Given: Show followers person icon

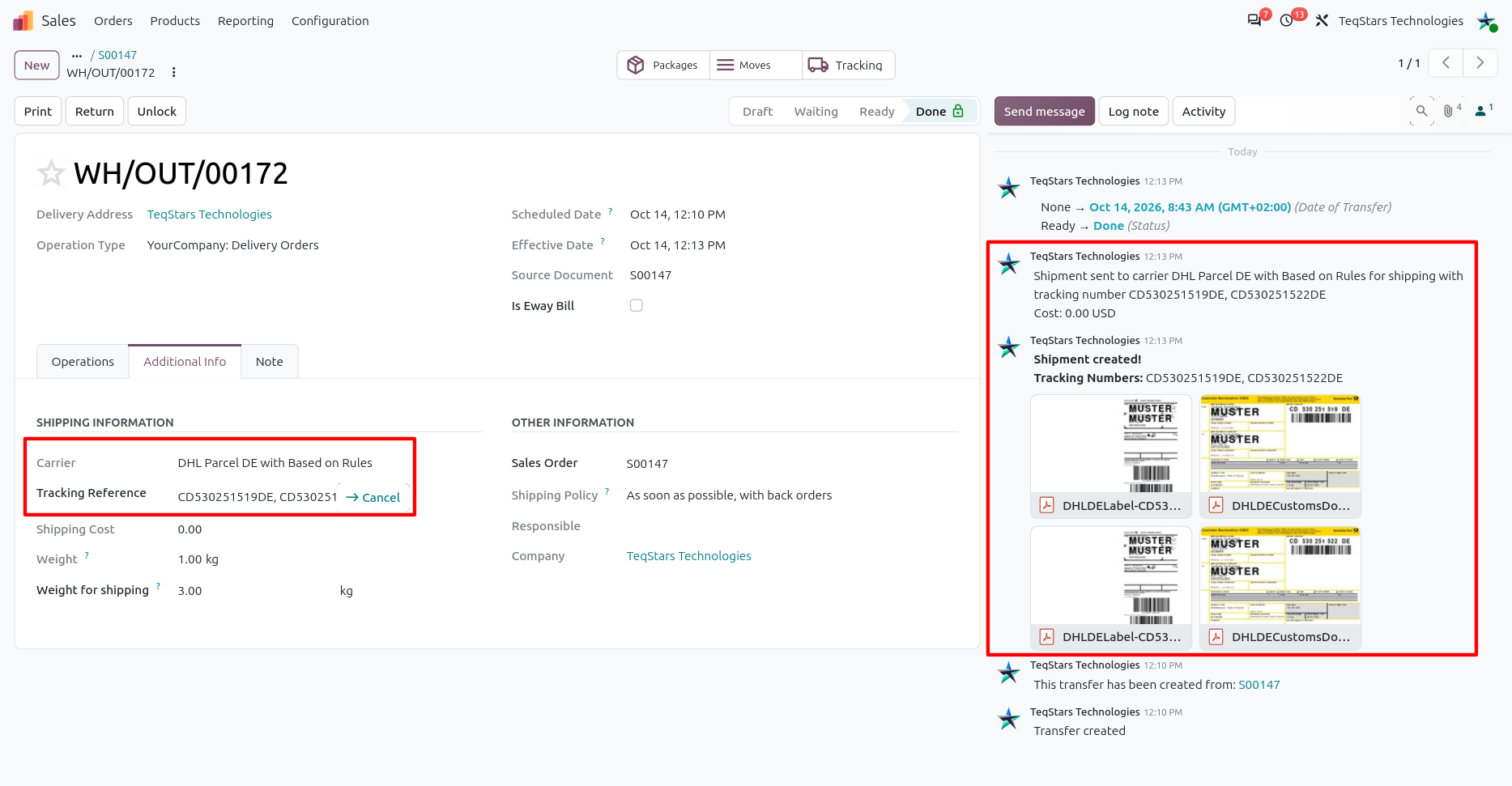Looking at the screenshot, I should tap(1484, 111).
